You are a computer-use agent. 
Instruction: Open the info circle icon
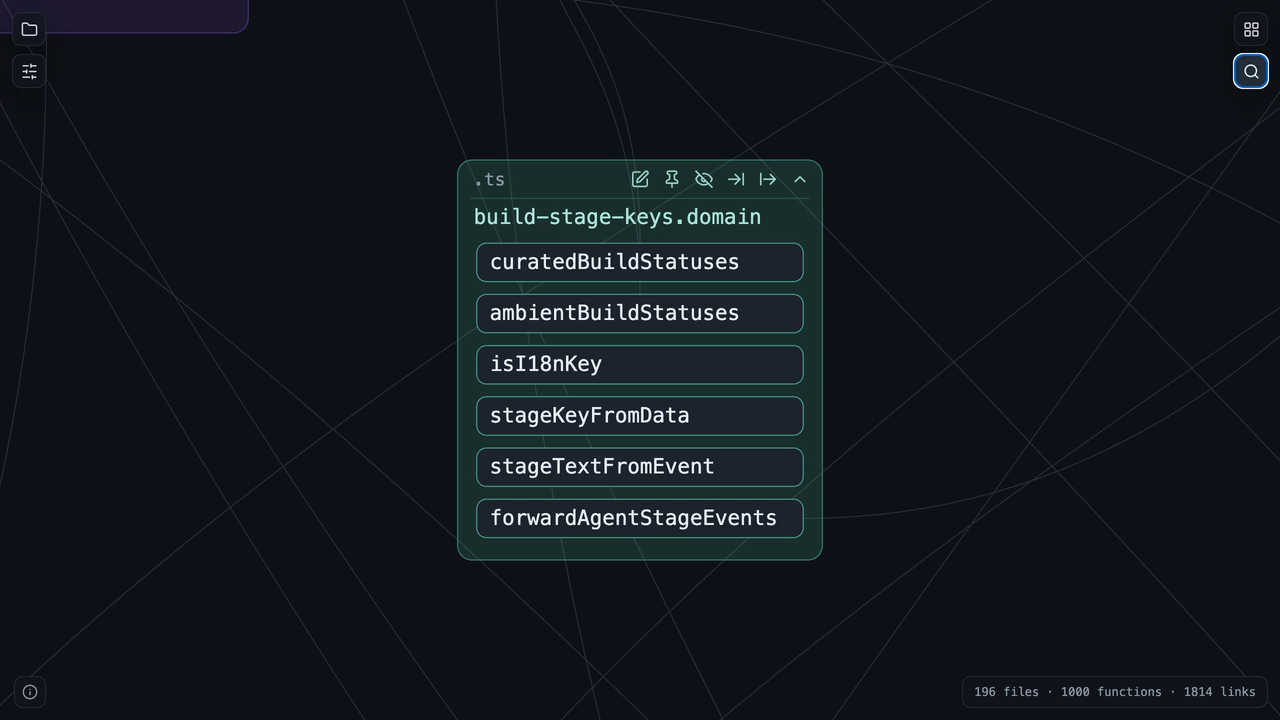pyautogui.click(x=30, y=692)
